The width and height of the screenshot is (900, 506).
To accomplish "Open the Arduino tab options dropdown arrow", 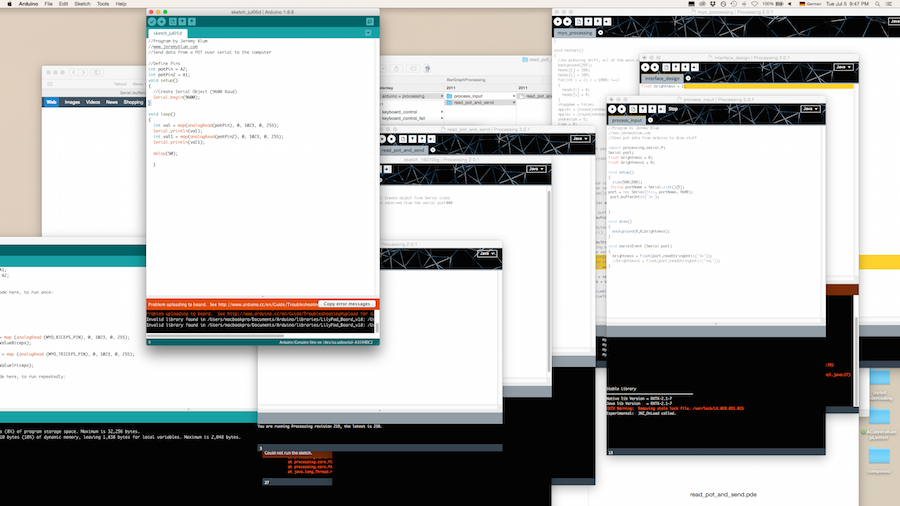I will [368, 33].
